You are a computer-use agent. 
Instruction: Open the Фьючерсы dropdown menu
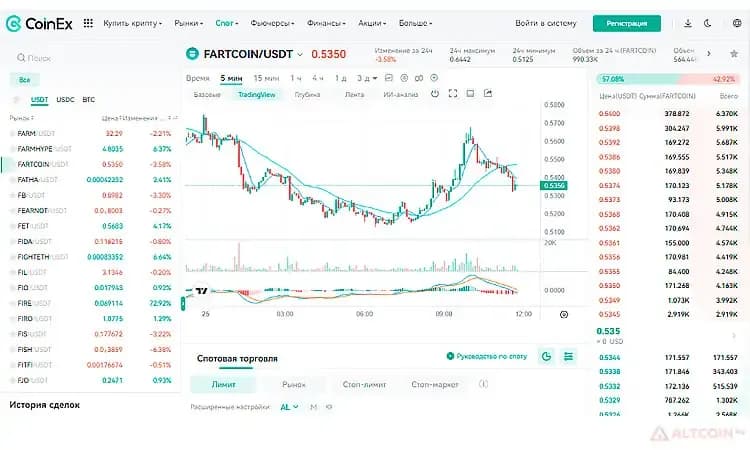(x=272, y=23)
